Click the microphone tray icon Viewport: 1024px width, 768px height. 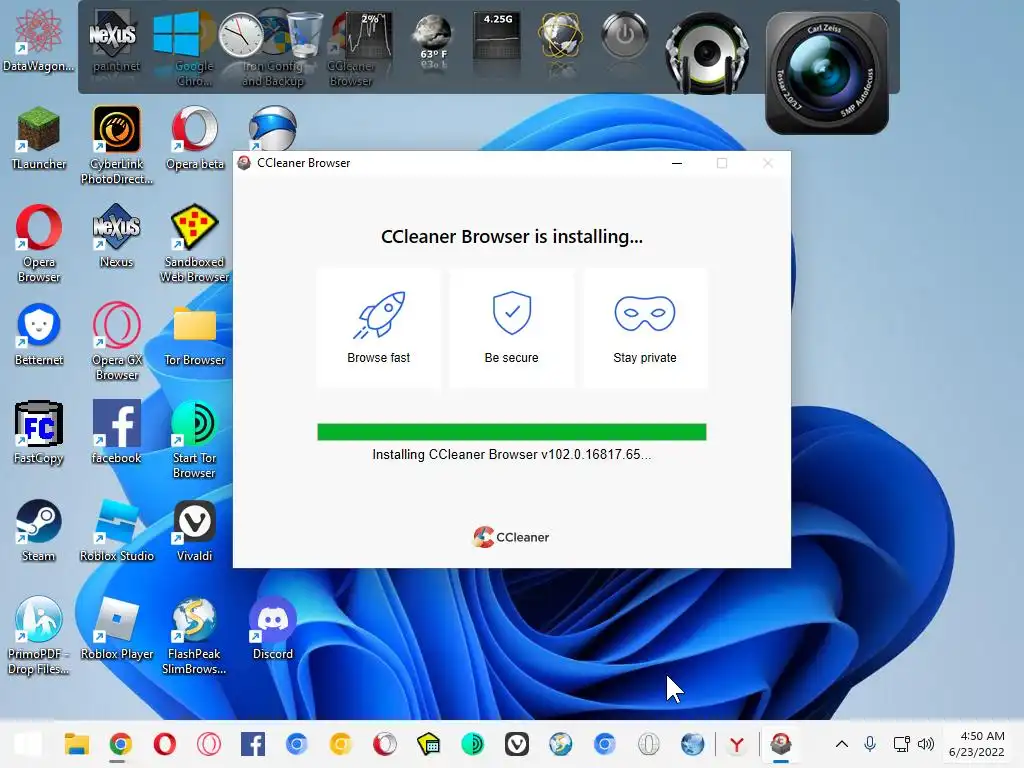[870, 744]
